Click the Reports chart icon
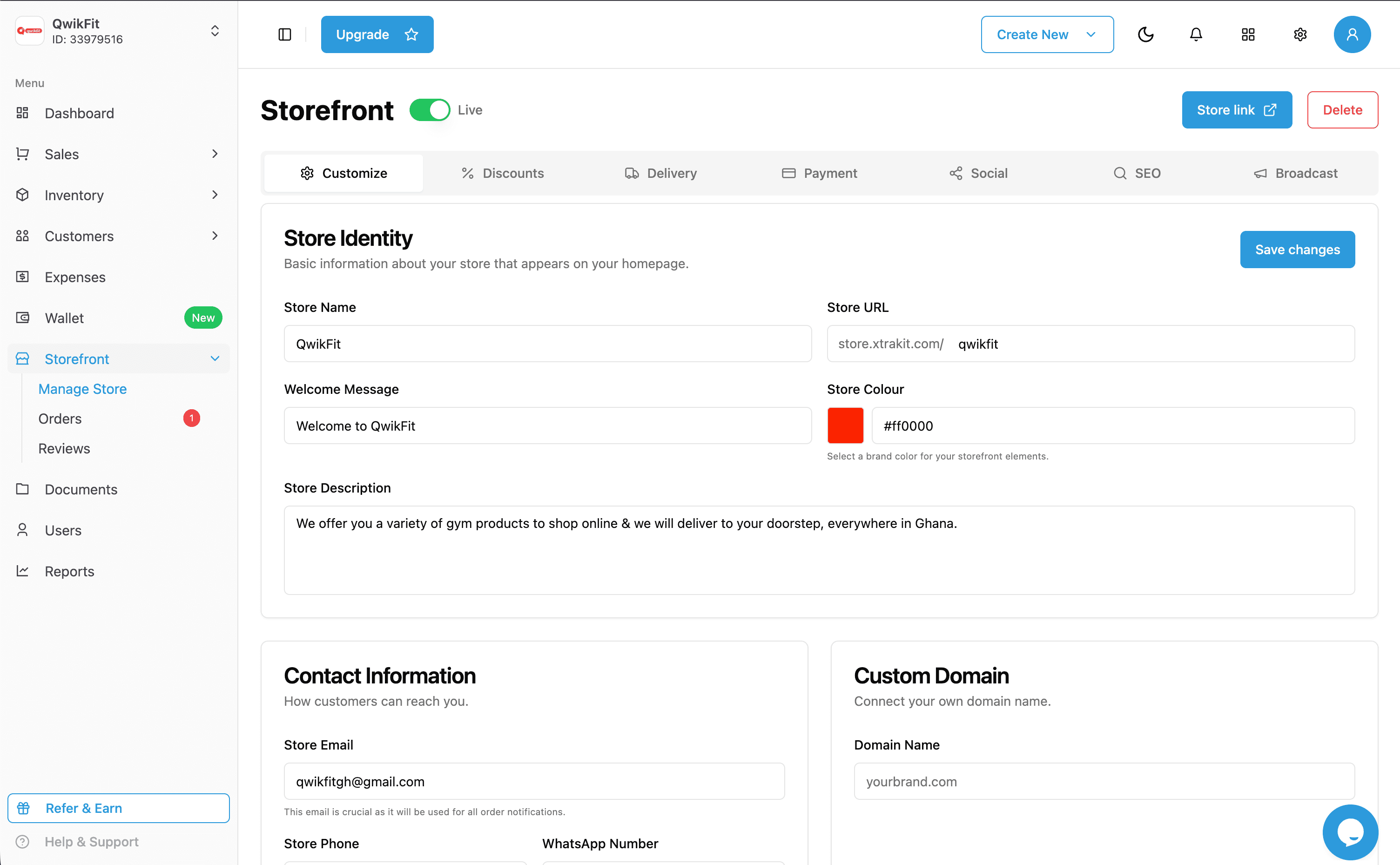This screenshot has width=1400, height=865. click(x=22, y=571)
